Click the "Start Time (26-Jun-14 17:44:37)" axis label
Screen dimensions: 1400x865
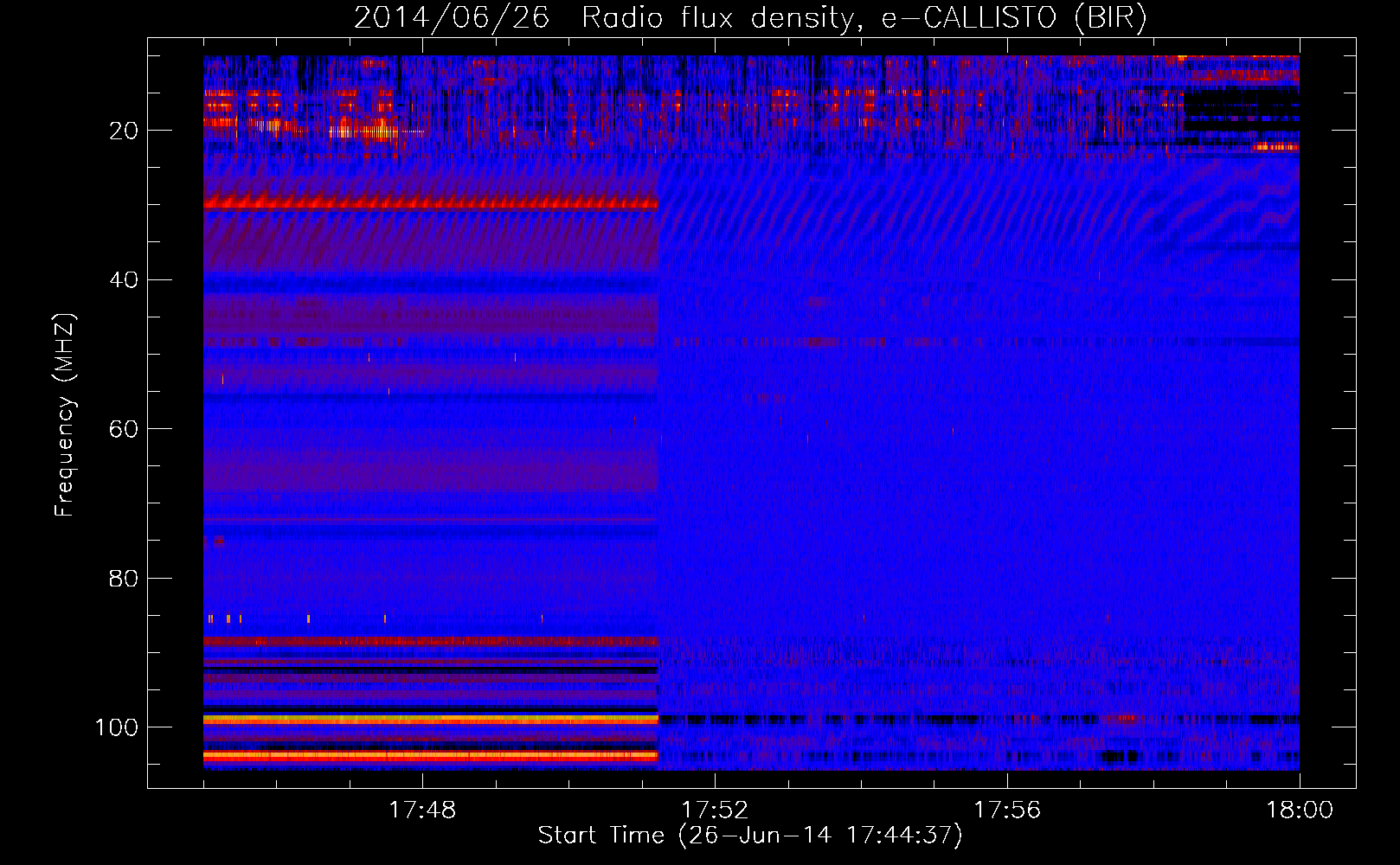[750, 836]
